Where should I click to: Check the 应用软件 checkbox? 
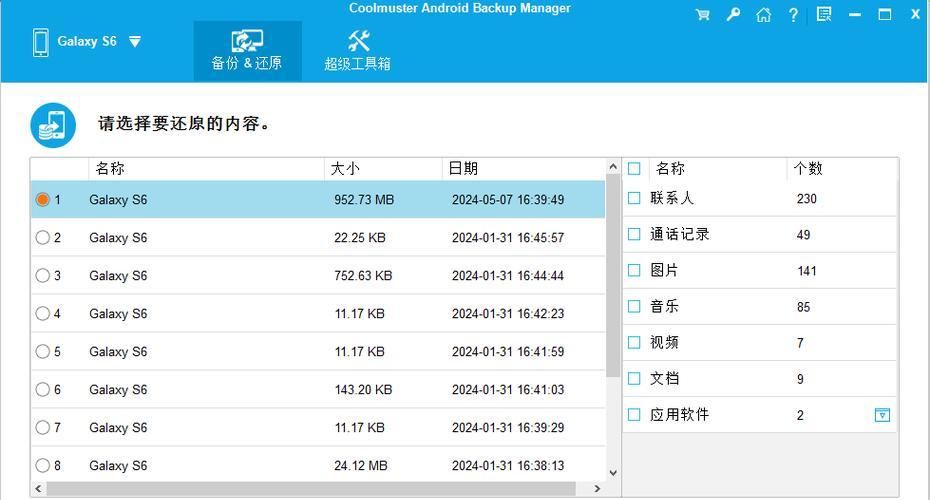click(634, 415)
